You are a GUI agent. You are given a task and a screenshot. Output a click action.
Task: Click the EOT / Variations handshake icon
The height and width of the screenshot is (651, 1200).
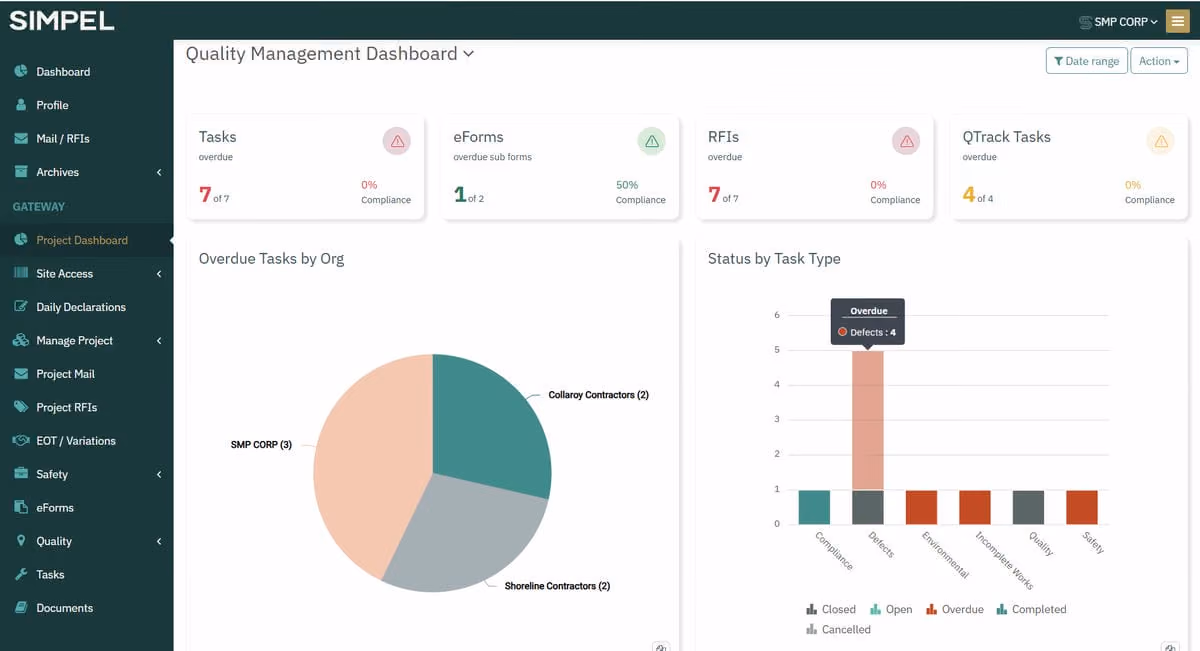[21, 441]
